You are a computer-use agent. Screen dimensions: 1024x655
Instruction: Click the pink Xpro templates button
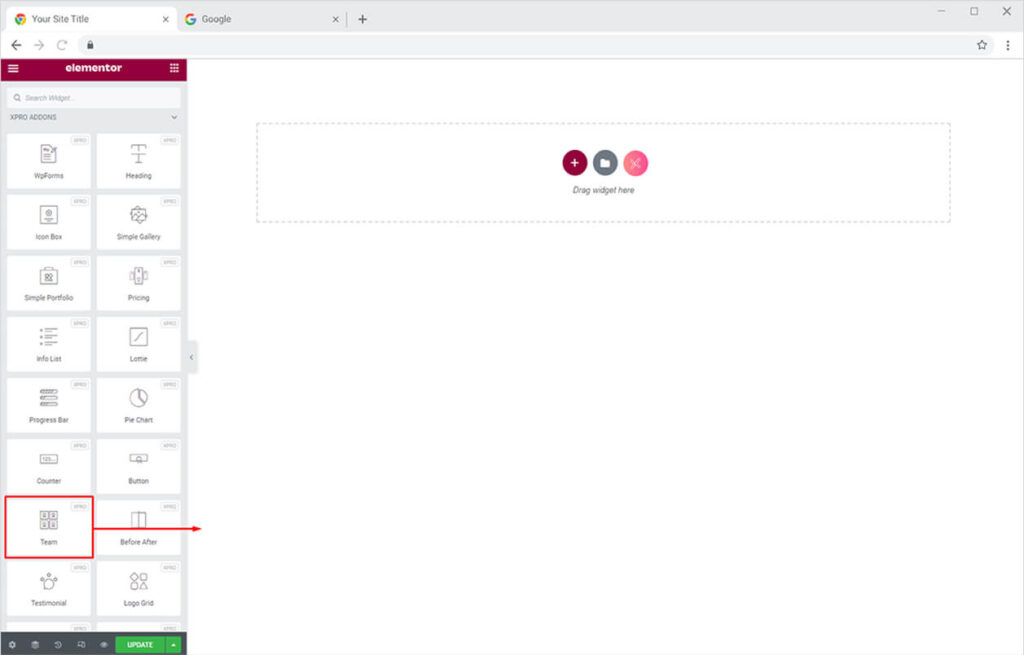tap(635, 163)
